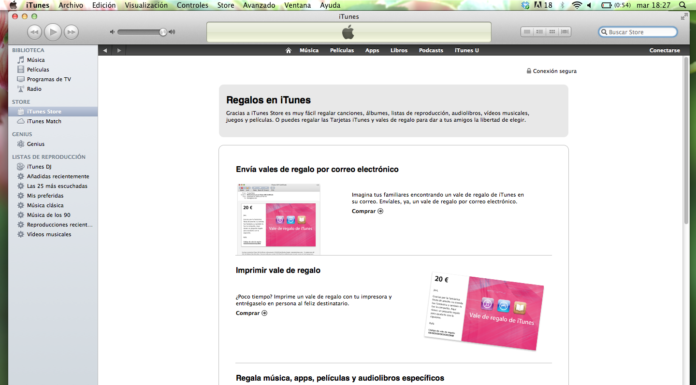This screenshot has height=385, width=696.
Task: Select Radio in the library sidebar
Action: (x=53, y=89)
